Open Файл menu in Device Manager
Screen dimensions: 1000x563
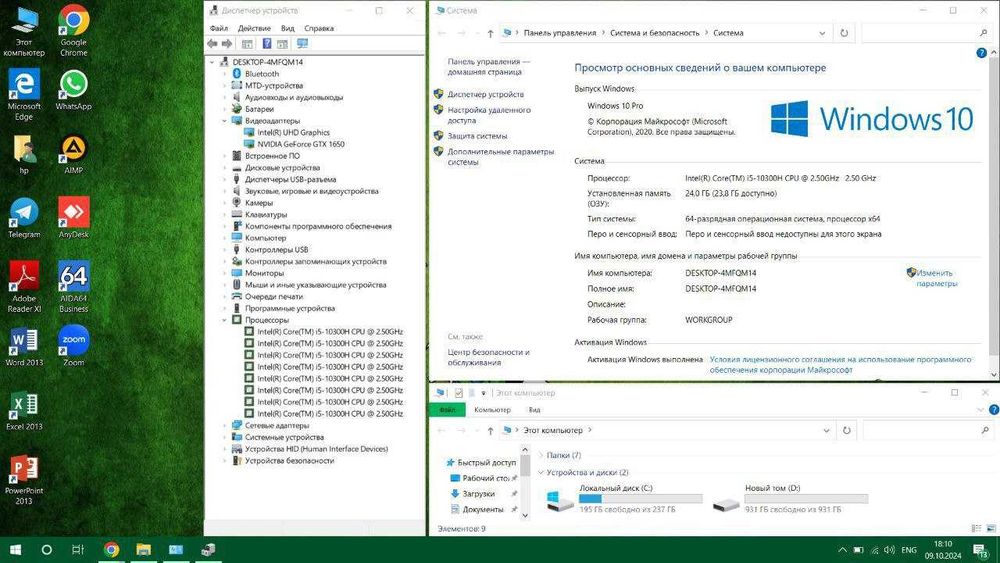[x=219, y=28]
